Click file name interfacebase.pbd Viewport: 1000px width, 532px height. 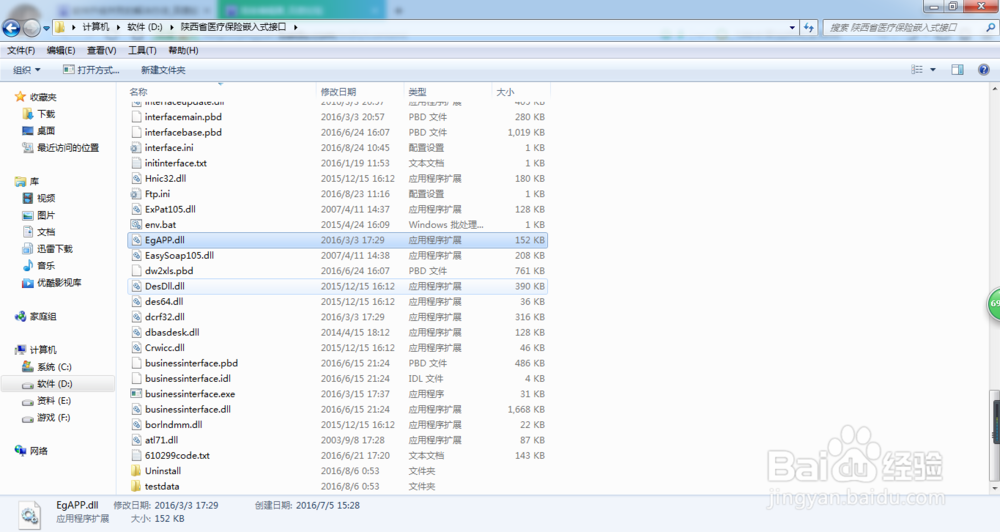183,132
